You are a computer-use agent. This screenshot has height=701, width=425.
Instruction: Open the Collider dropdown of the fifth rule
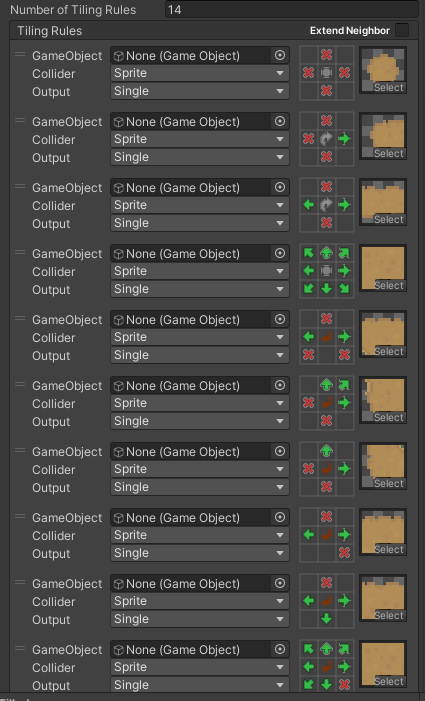point(200,337)
